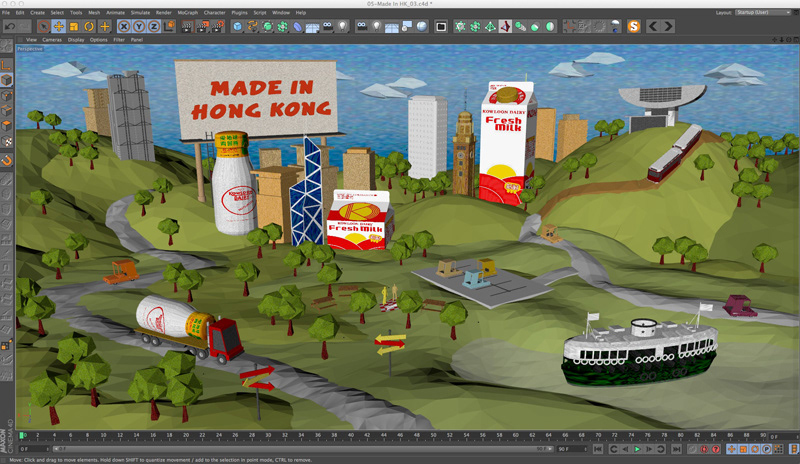The height and width of the screenshot is (464, 800).
Task: Open the Create menu
Action: [x=37, y=12]
